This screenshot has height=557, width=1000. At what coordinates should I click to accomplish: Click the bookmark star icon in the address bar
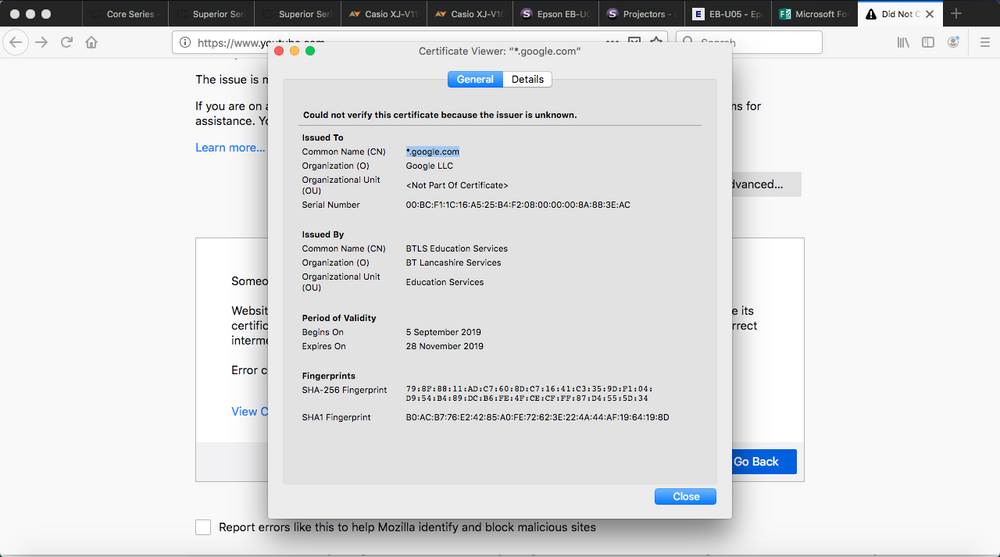(656, 43)
